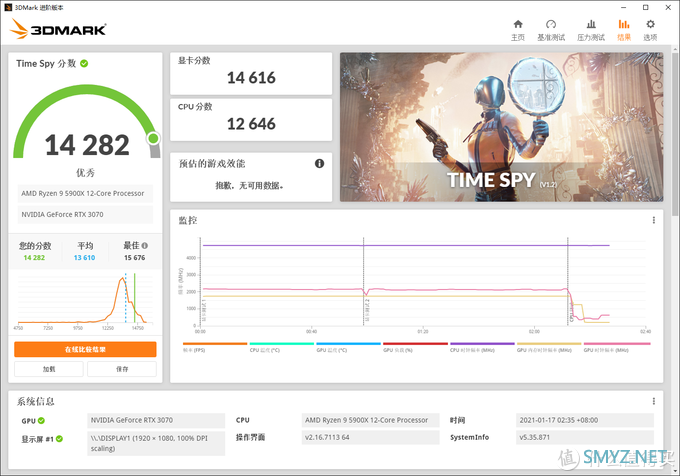This screenshot has width=680, height=476.
Task: Click the CPU score 12 646 value
Action: (x=251, y=124)
